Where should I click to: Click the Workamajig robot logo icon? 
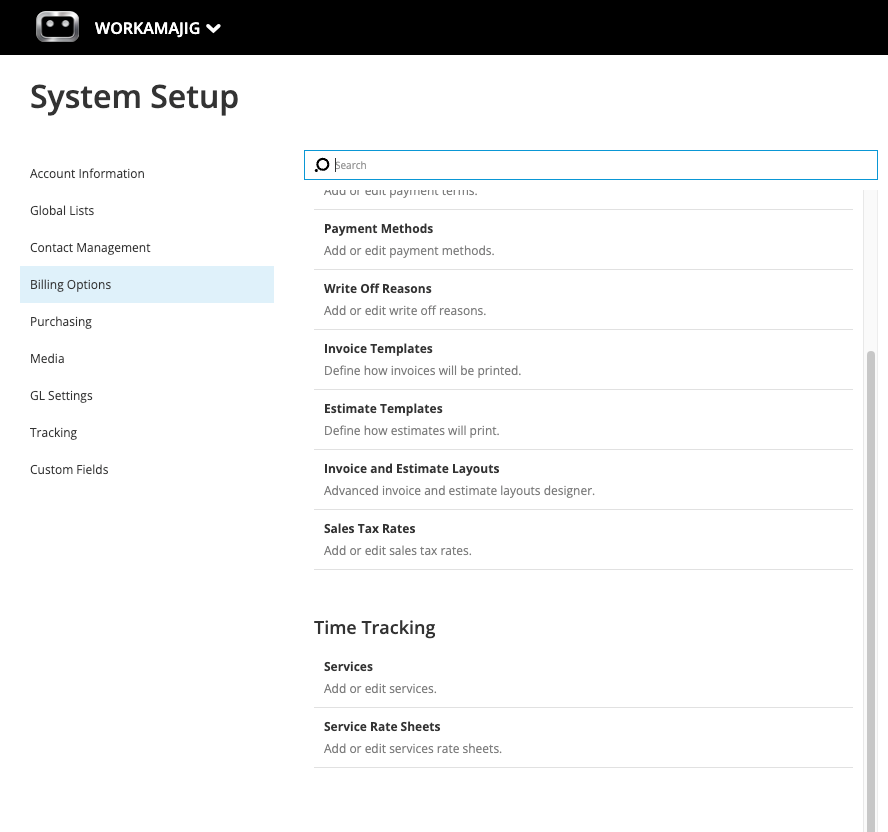click(57, 27)
